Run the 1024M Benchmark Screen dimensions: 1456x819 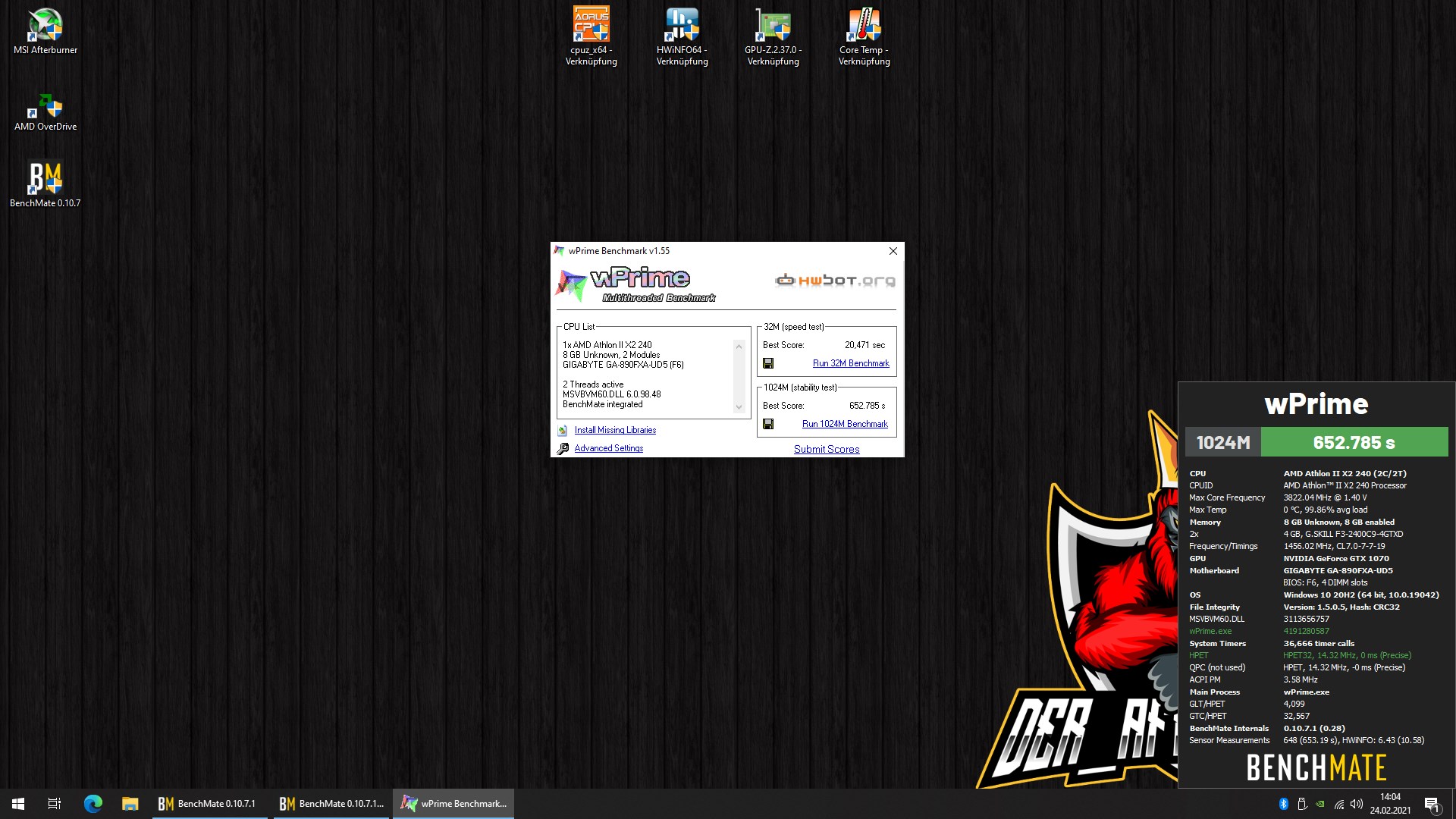pyautogui.click(x=845, y=424)
